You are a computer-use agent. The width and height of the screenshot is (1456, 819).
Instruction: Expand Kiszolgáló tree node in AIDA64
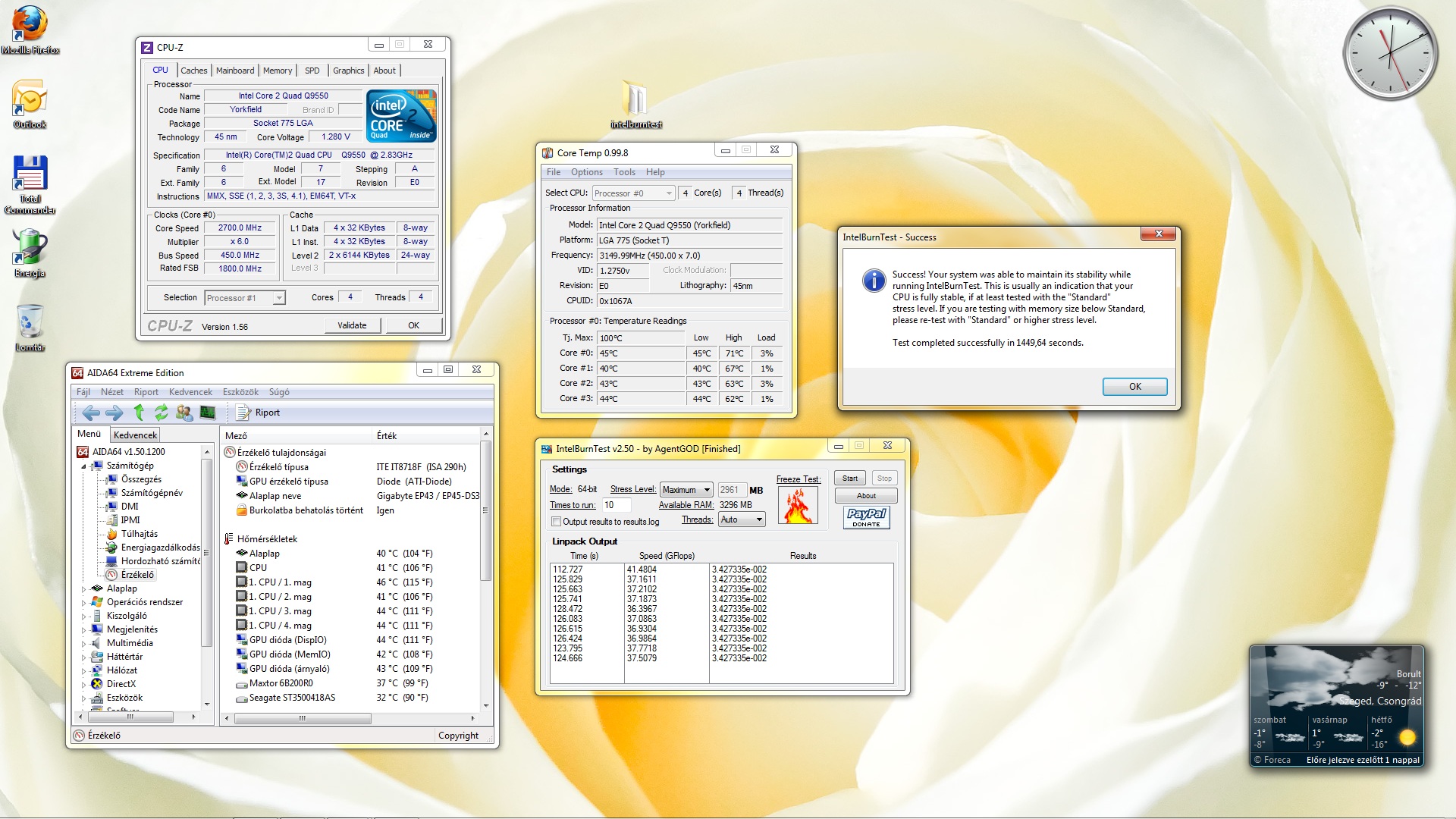point(83,617)
